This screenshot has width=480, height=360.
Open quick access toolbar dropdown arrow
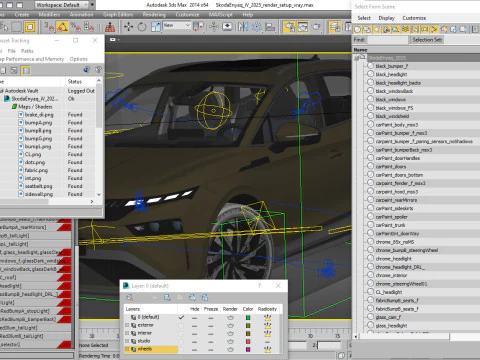[x=92, y=5]
